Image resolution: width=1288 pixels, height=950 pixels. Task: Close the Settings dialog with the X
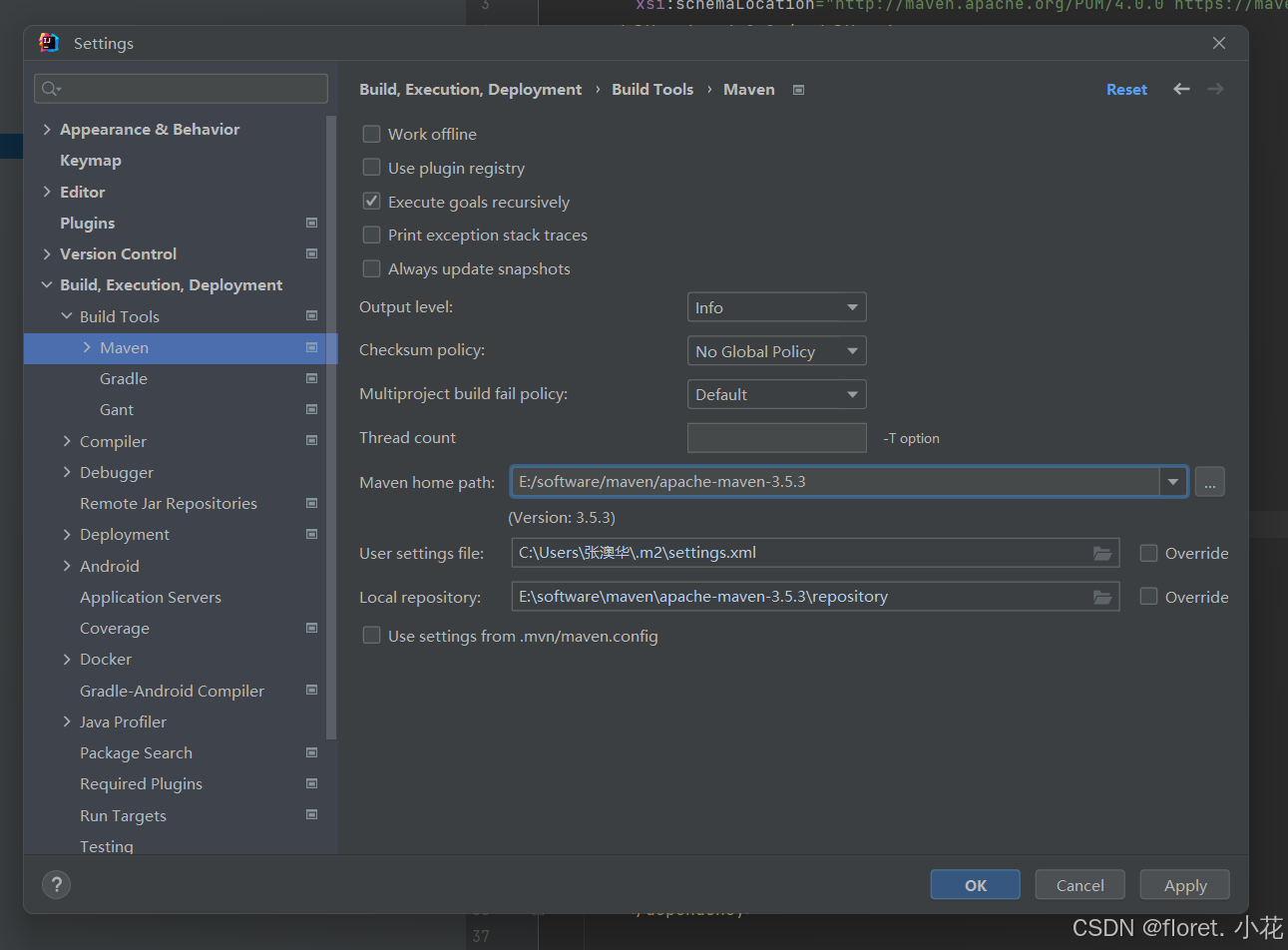[1219, 43]
